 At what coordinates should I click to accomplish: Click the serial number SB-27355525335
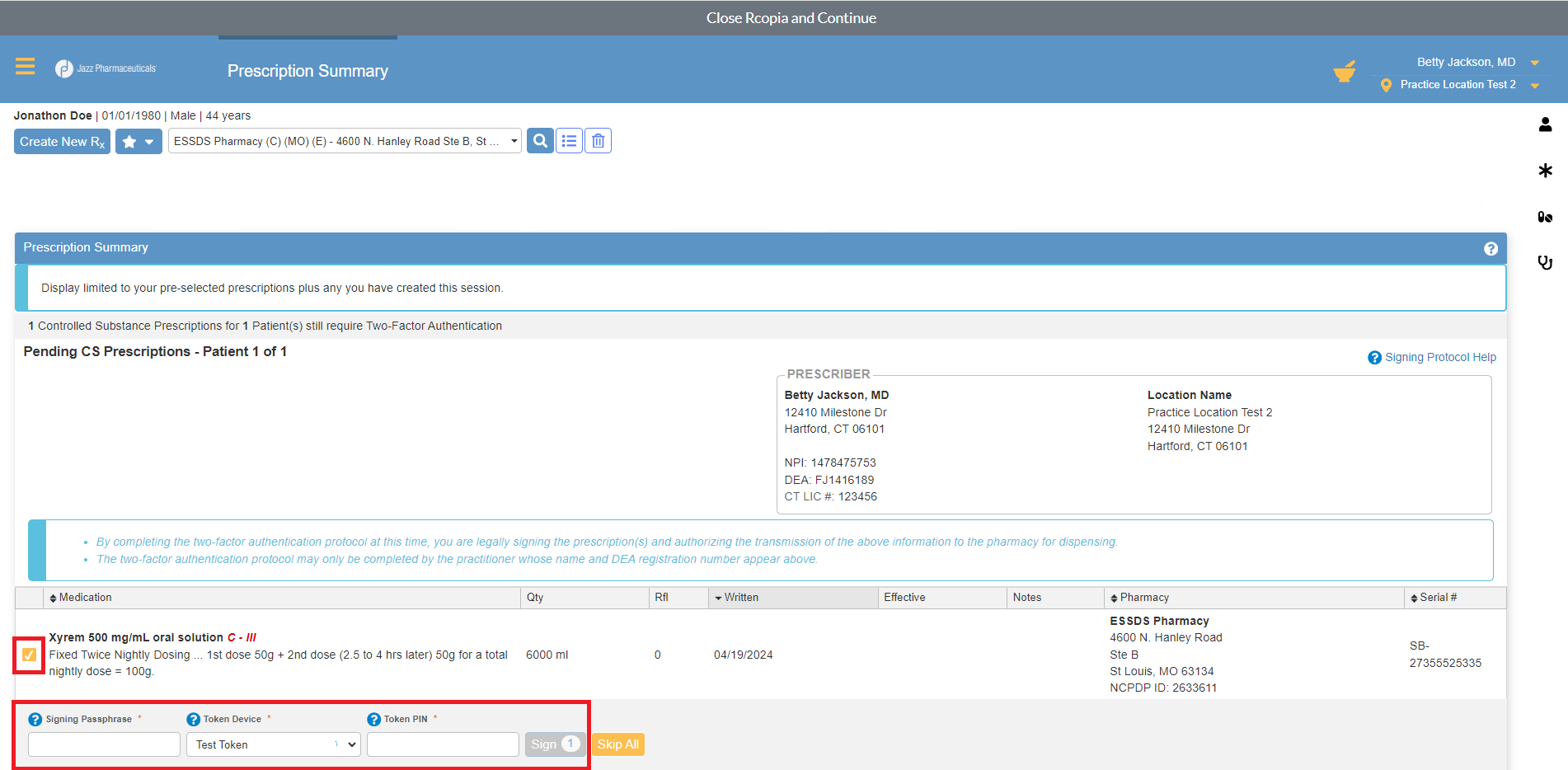point(1445,655)
